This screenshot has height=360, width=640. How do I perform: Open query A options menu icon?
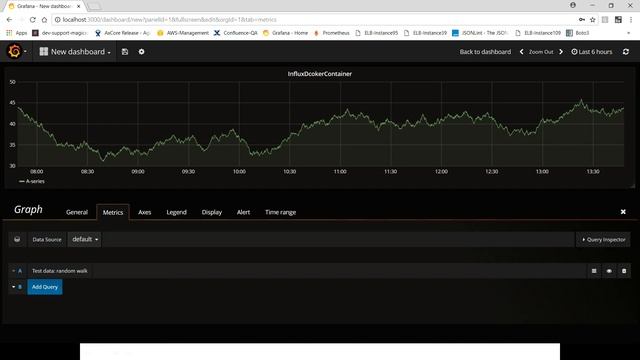pyautogui.click(x=594, y=271)
